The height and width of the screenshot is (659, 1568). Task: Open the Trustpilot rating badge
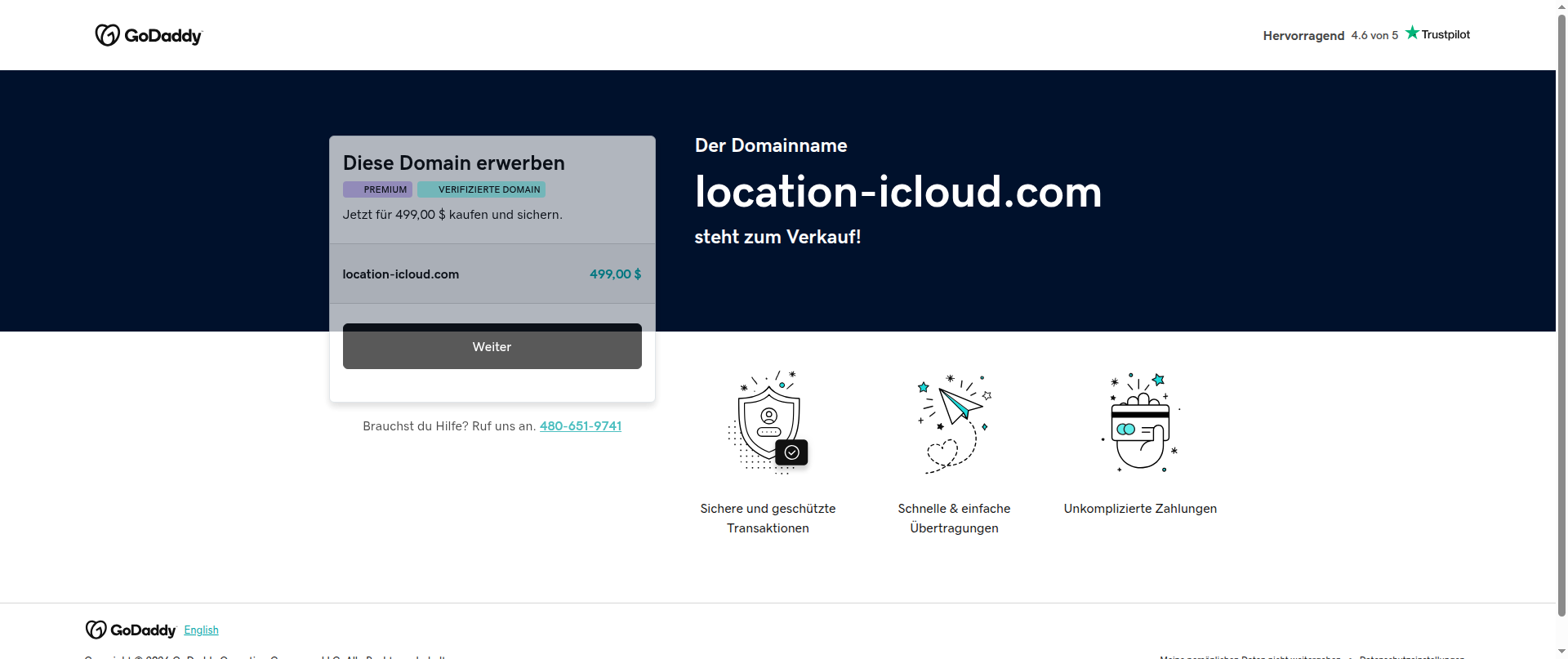1437,34
